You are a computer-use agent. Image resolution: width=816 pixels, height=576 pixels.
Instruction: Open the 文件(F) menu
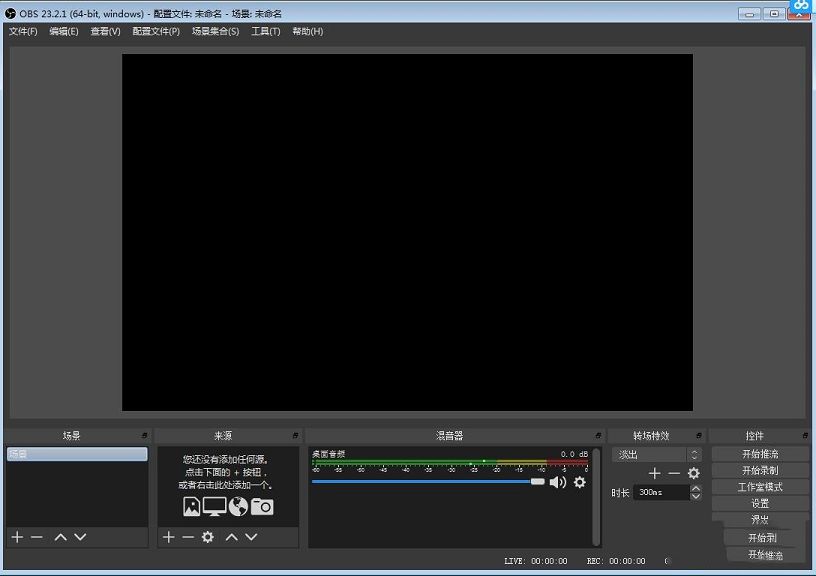(23, 31)
